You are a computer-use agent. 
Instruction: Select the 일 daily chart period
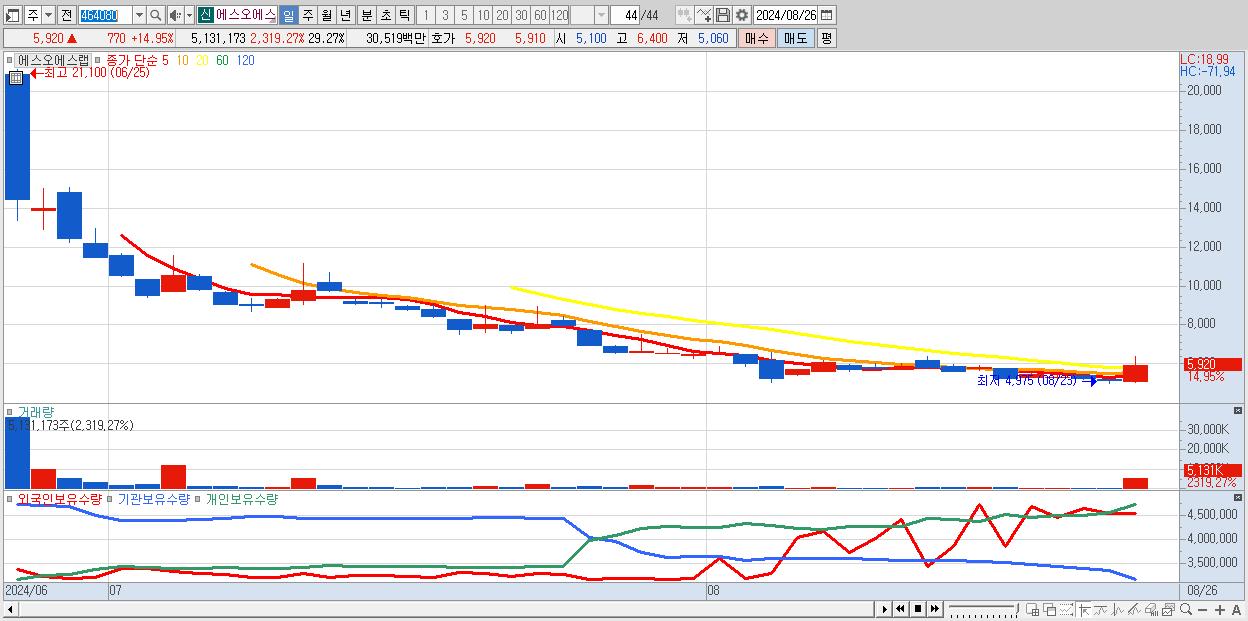pos(288,15)
